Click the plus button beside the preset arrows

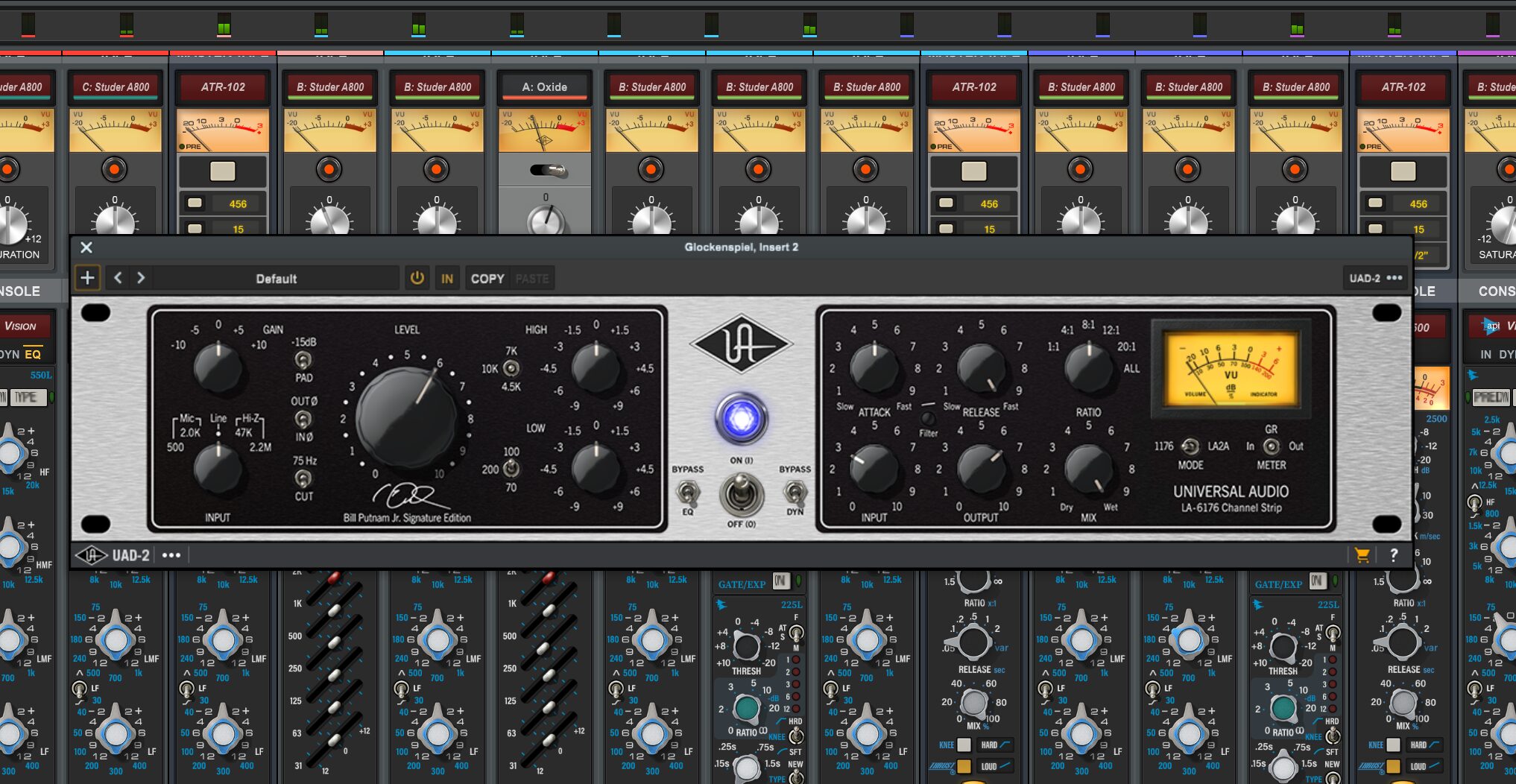click(87, 278)
